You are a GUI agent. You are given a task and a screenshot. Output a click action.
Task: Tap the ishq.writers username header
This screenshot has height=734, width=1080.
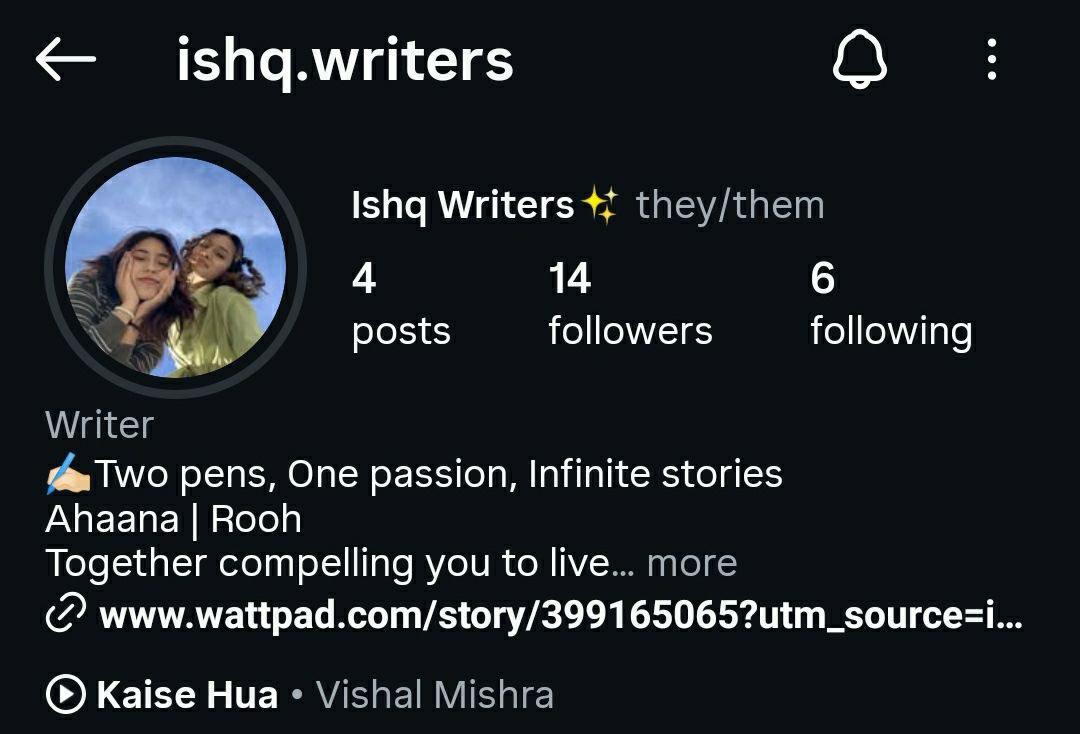coord(344,61)
